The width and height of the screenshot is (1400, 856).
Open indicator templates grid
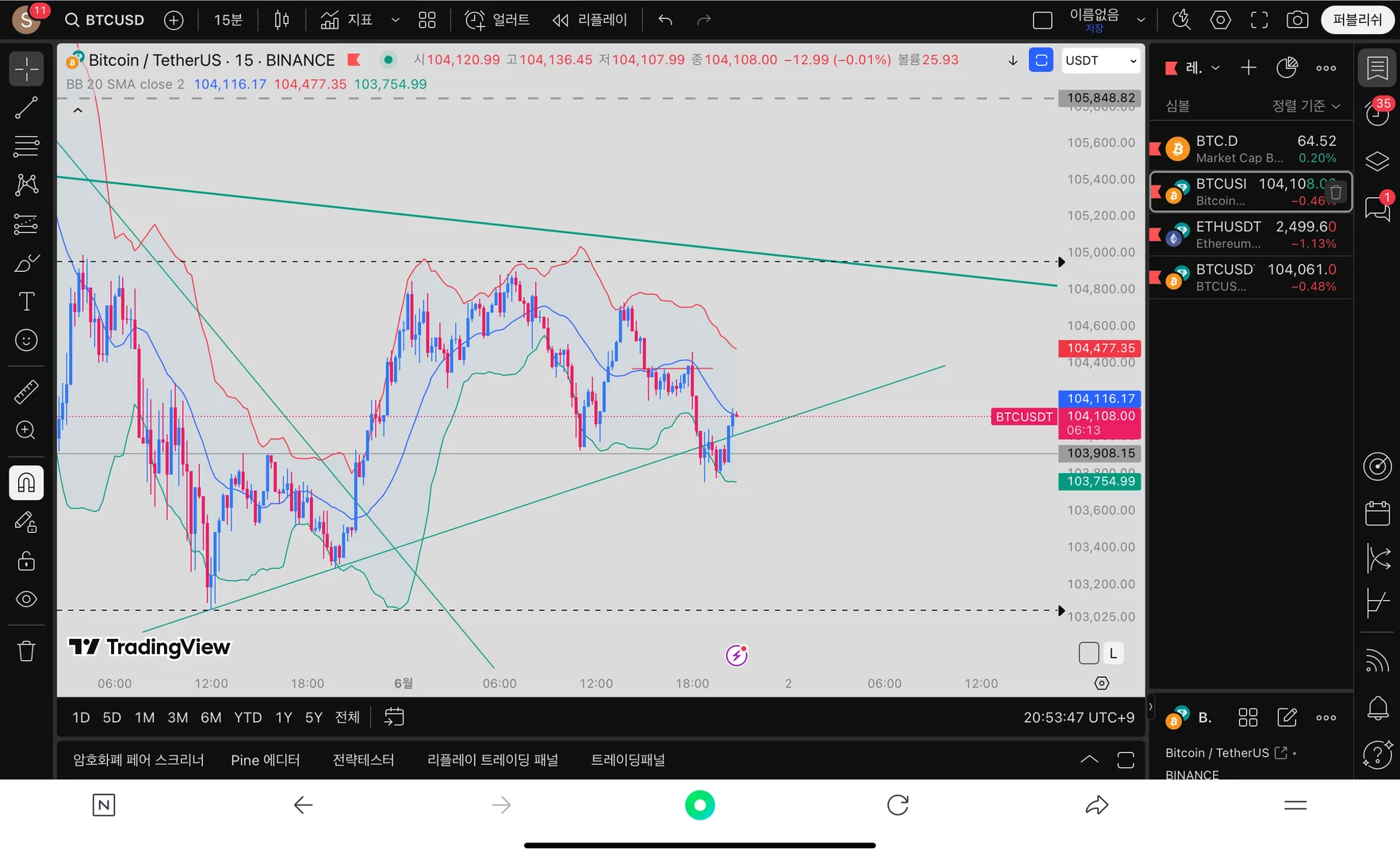click(427, 20)
